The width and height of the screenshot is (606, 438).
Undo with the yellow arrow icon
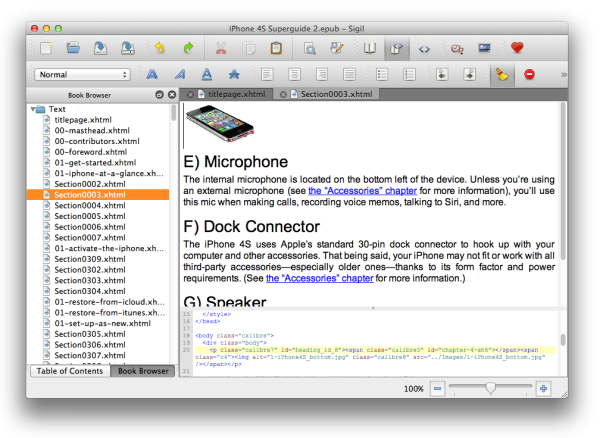pos(160,48)
